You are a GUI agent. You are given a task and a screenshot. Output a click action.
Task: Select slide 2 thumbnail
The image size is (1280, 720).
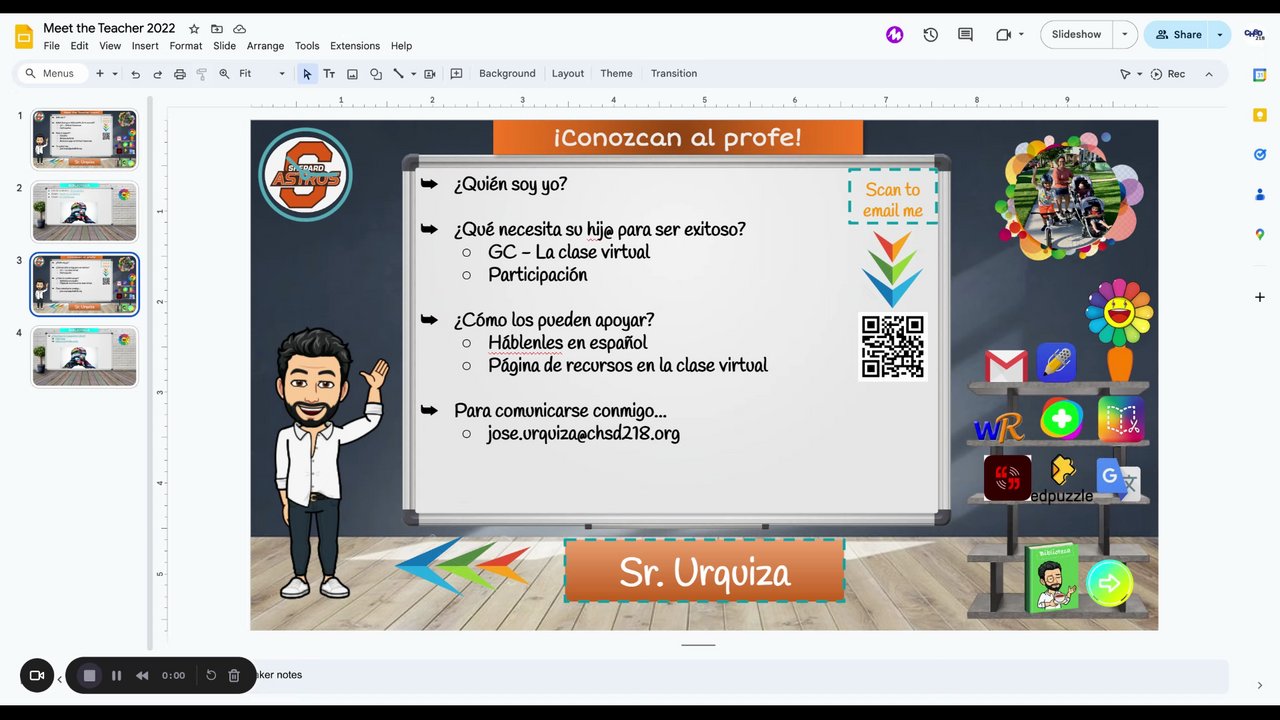tap(84, 212)
